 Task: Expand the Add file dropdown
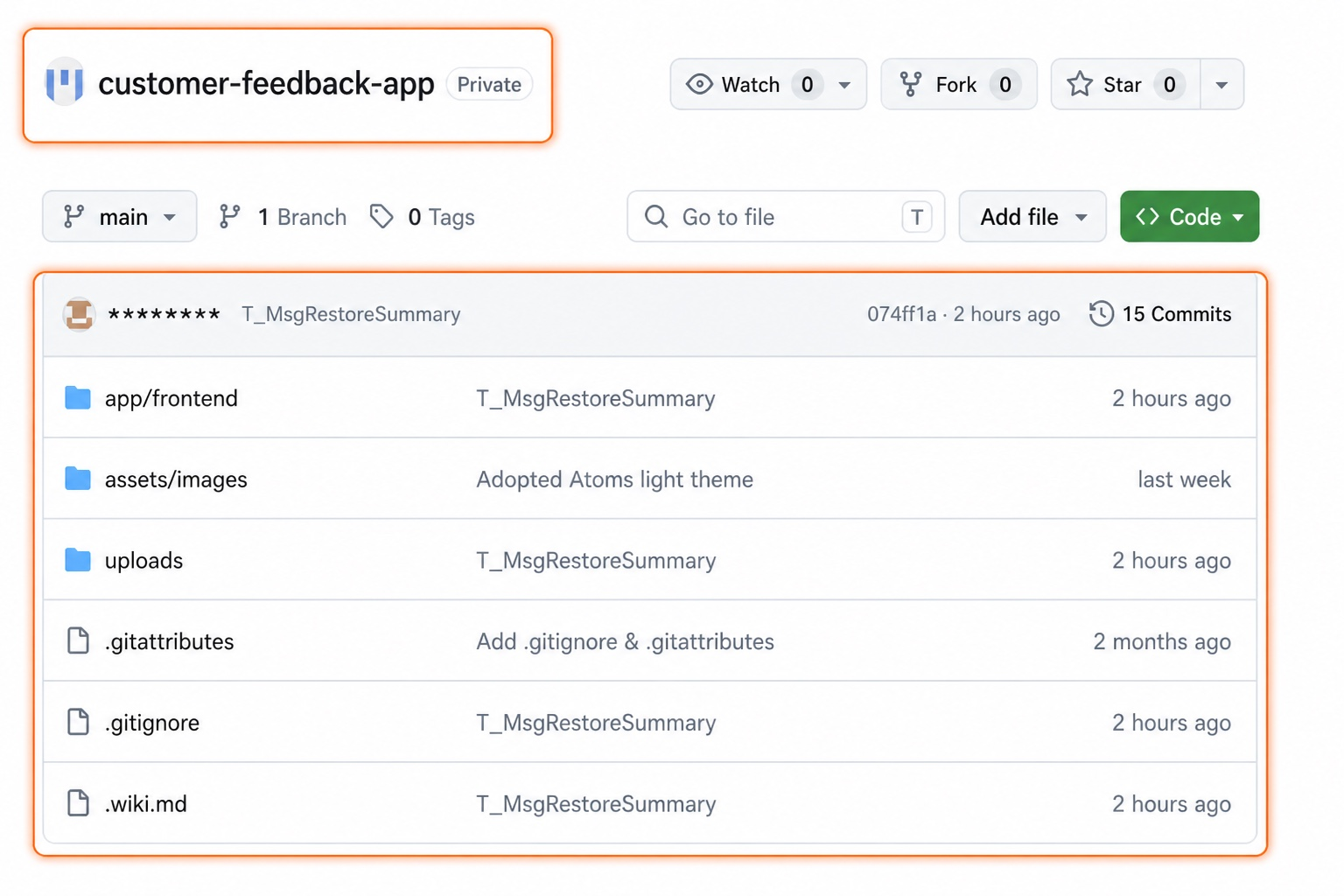1032,216
